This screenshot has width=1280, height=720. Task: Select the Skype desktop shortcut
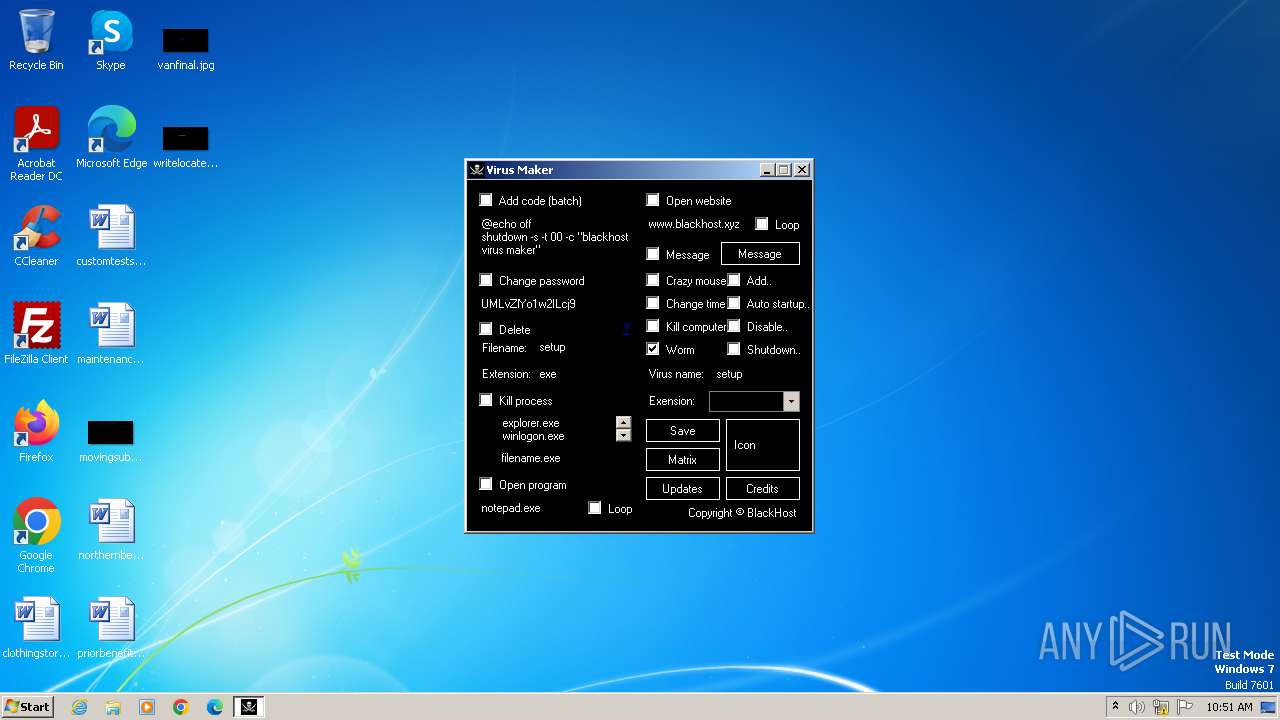click(x=111, y=40)
